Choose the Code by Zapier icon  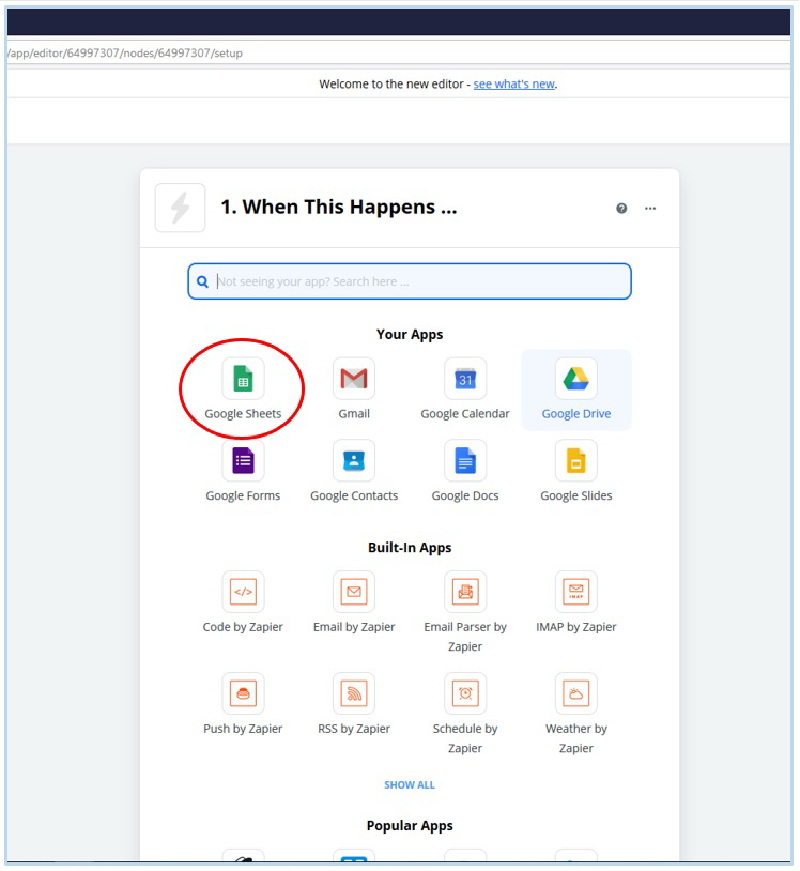tap(243, 592)
